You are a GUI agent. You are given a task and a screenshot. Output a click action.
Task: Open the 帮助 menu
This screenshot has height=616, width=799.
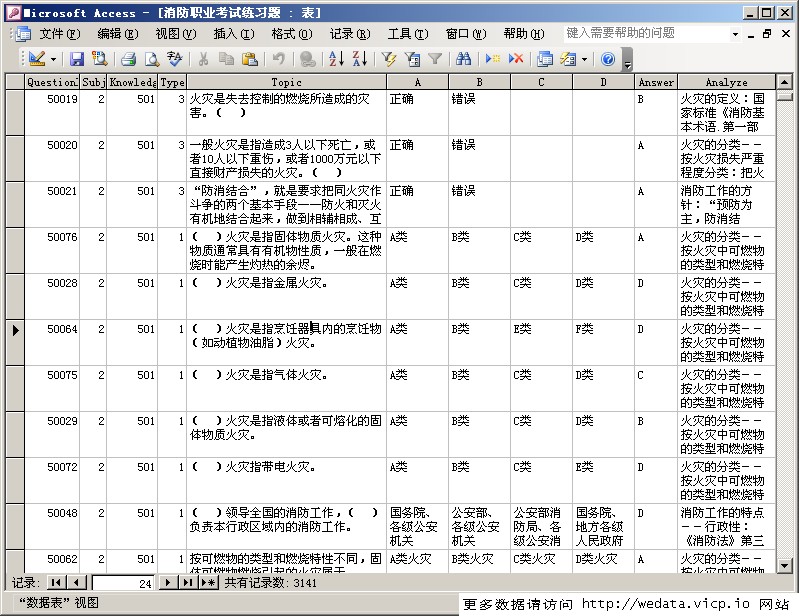point(524,34)
